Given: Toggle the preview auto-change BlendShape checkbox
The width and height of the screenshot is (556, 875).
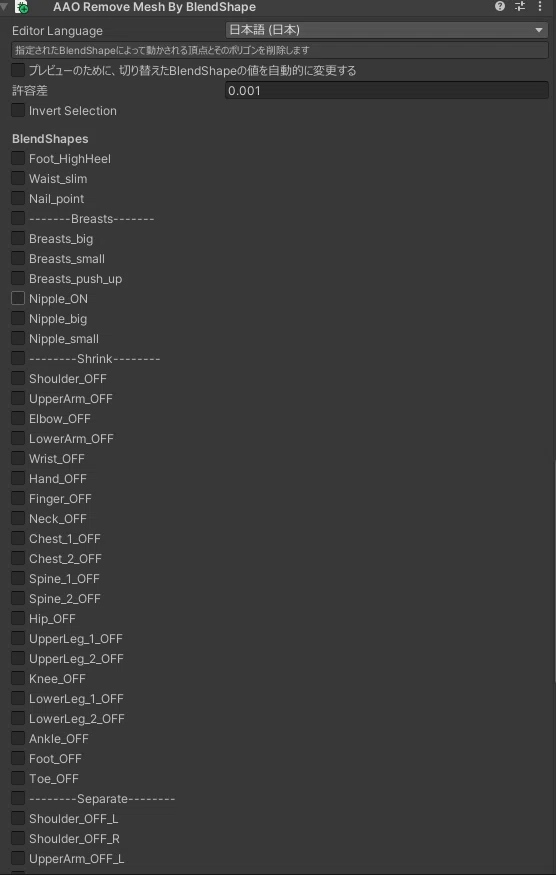Looking at the screenshot, I should 18,70.
